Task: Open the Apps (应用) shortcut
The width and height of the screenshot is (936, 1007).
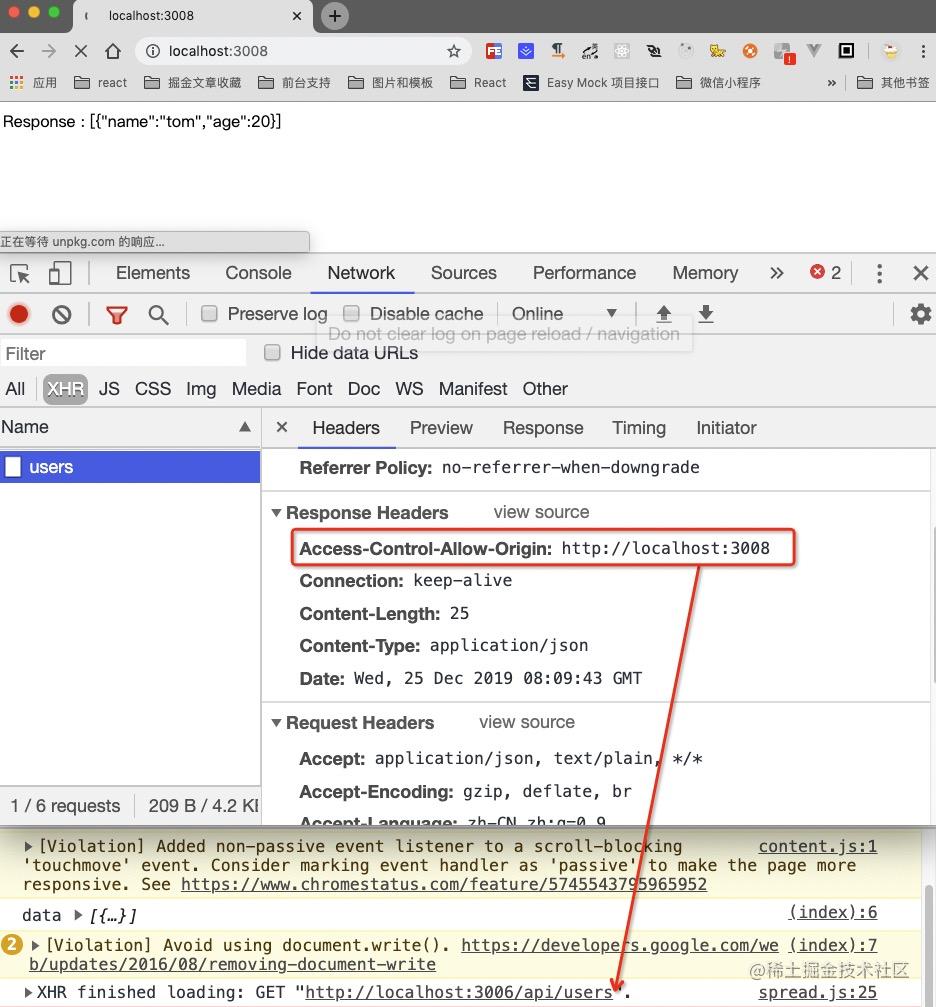Action: [x=33, y=82]
